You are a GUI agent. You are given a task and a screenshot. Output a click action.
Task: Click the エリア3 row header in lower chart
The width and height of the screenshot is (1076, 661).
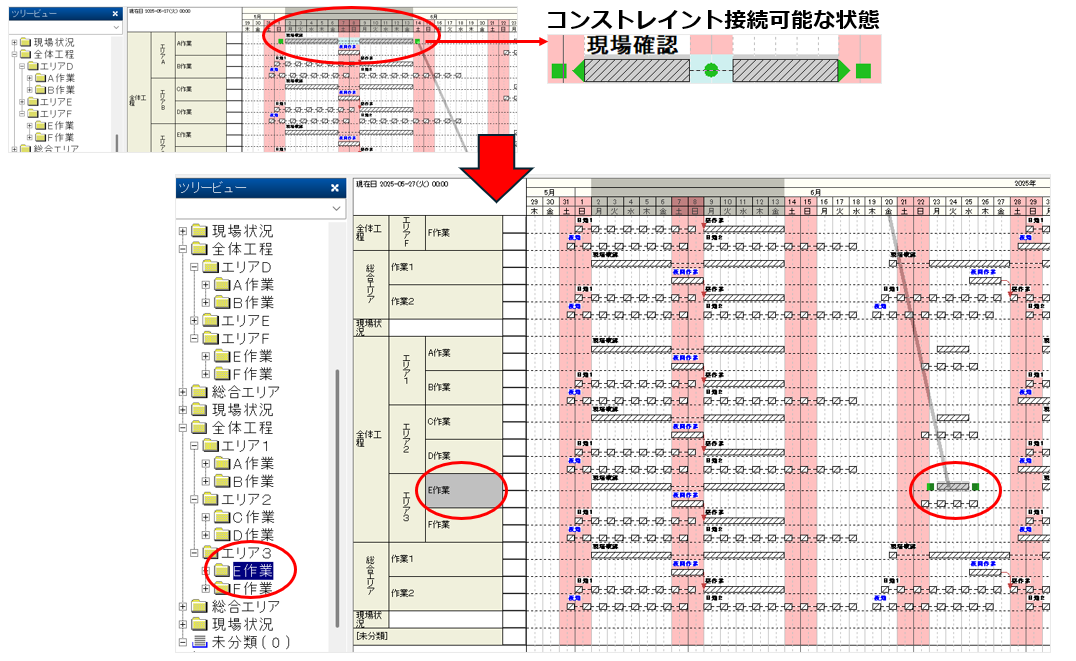[406, 506]
